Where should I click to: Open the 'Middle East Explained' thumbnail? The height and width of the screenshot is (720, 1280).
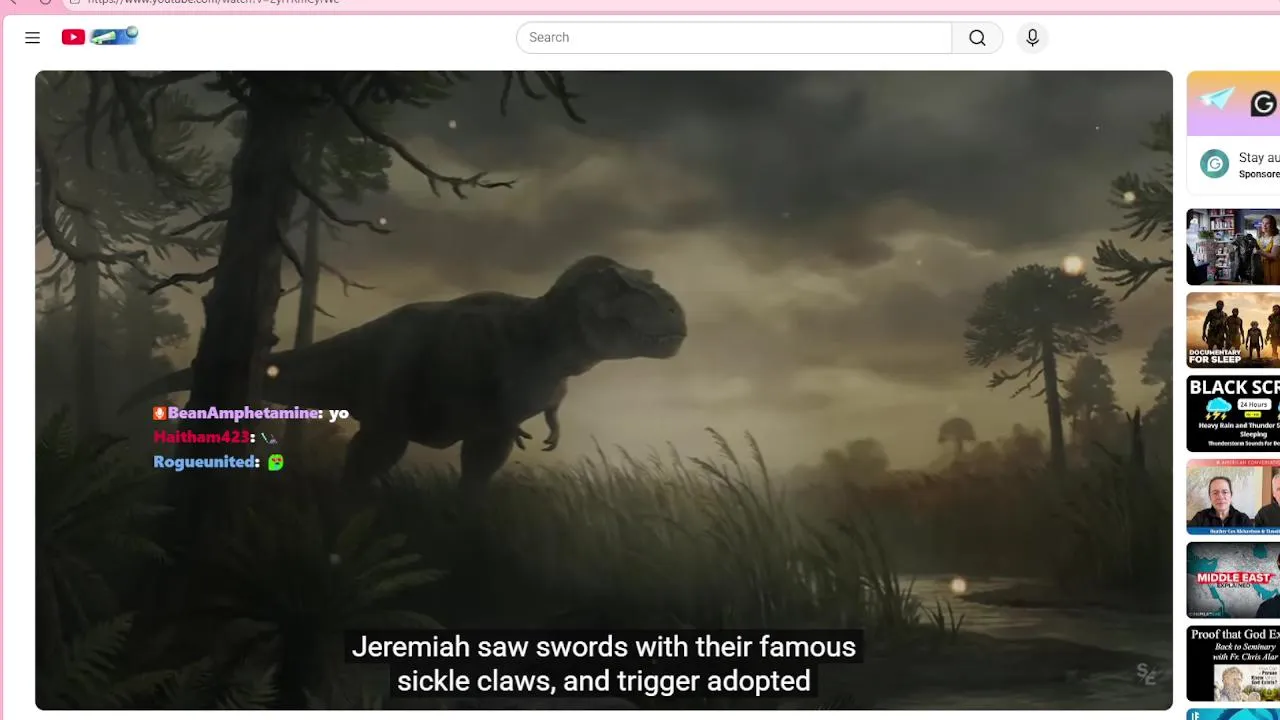[x=1233, y=580]
